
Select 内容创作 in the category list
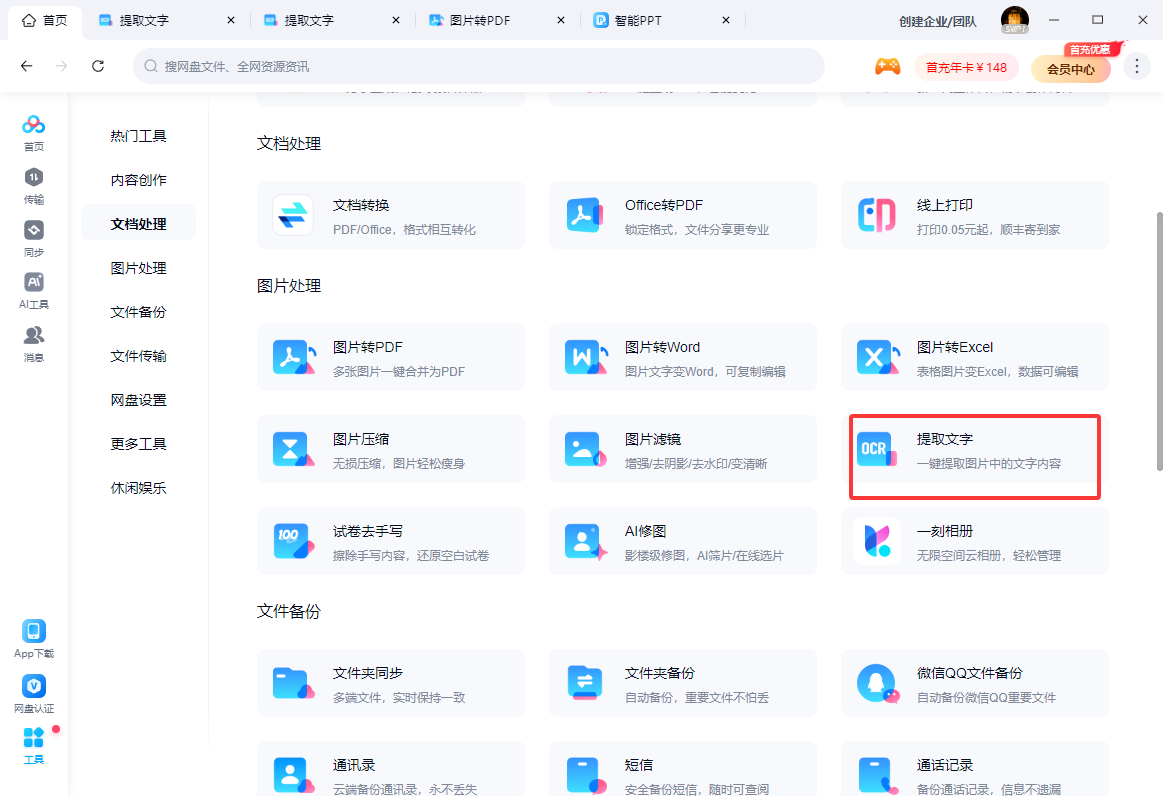click(x=138, y=180)
